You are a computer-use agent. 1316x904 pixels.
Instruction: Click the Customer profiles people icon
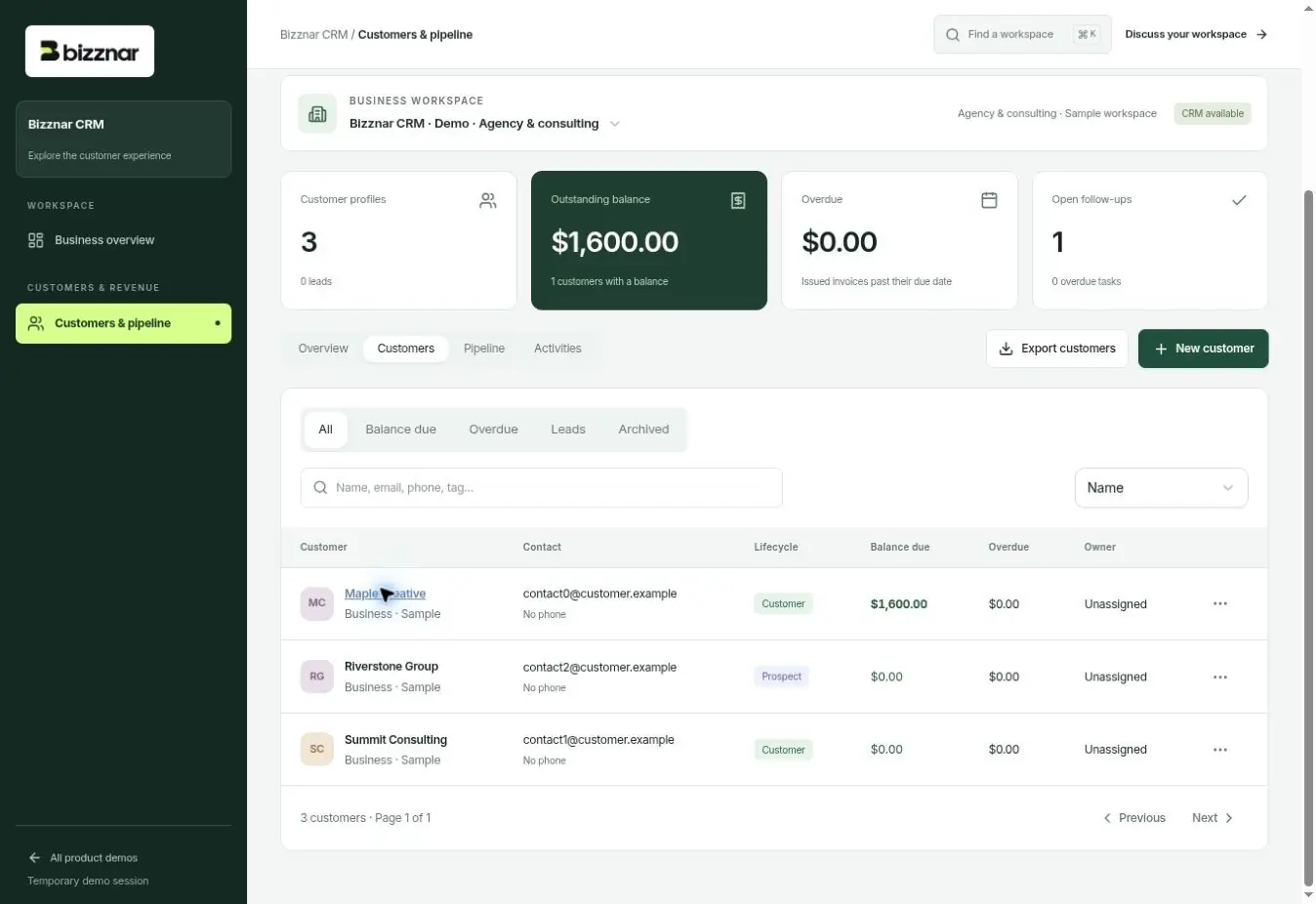(x=488, y=200)
